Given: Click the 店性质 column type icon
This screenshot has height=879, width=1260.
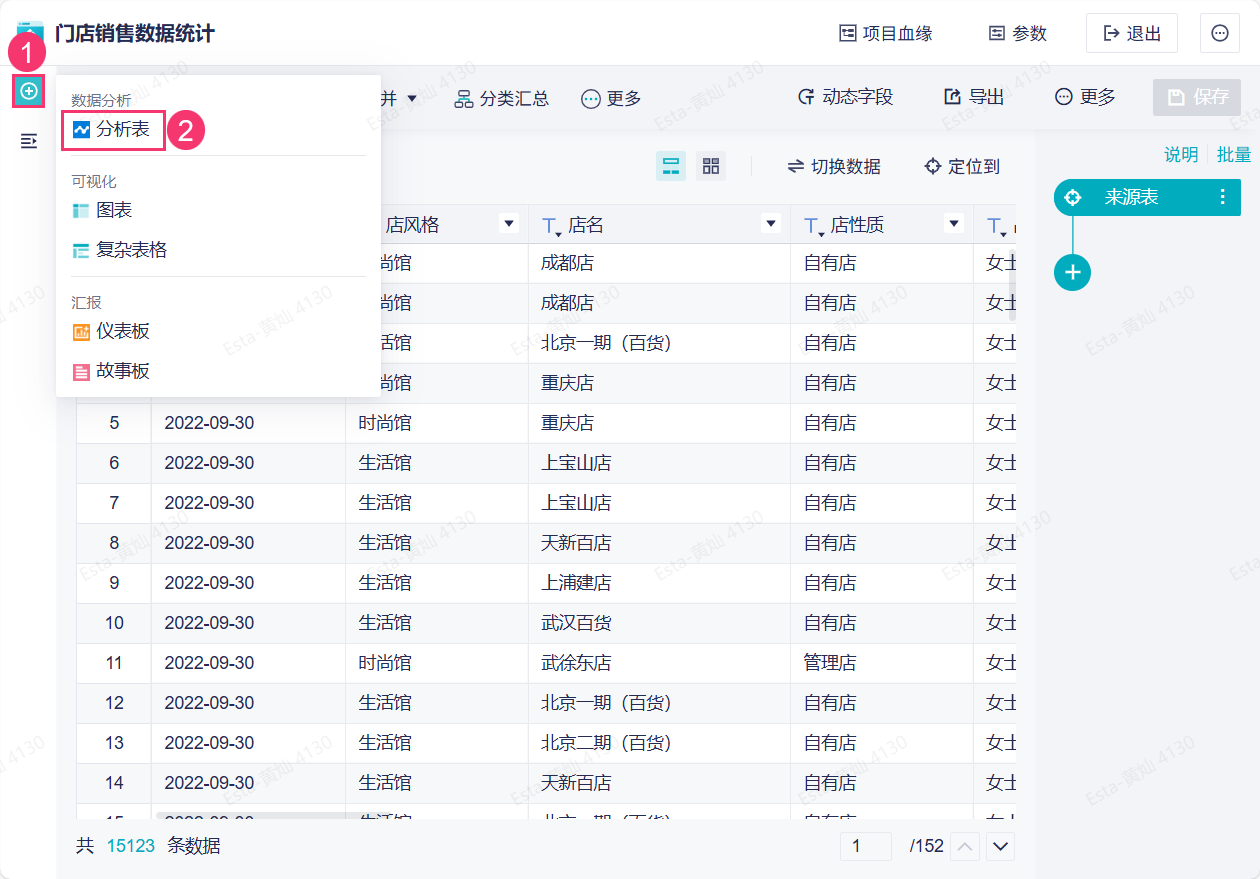Looking at the screenshot, I should click(813, 227).
